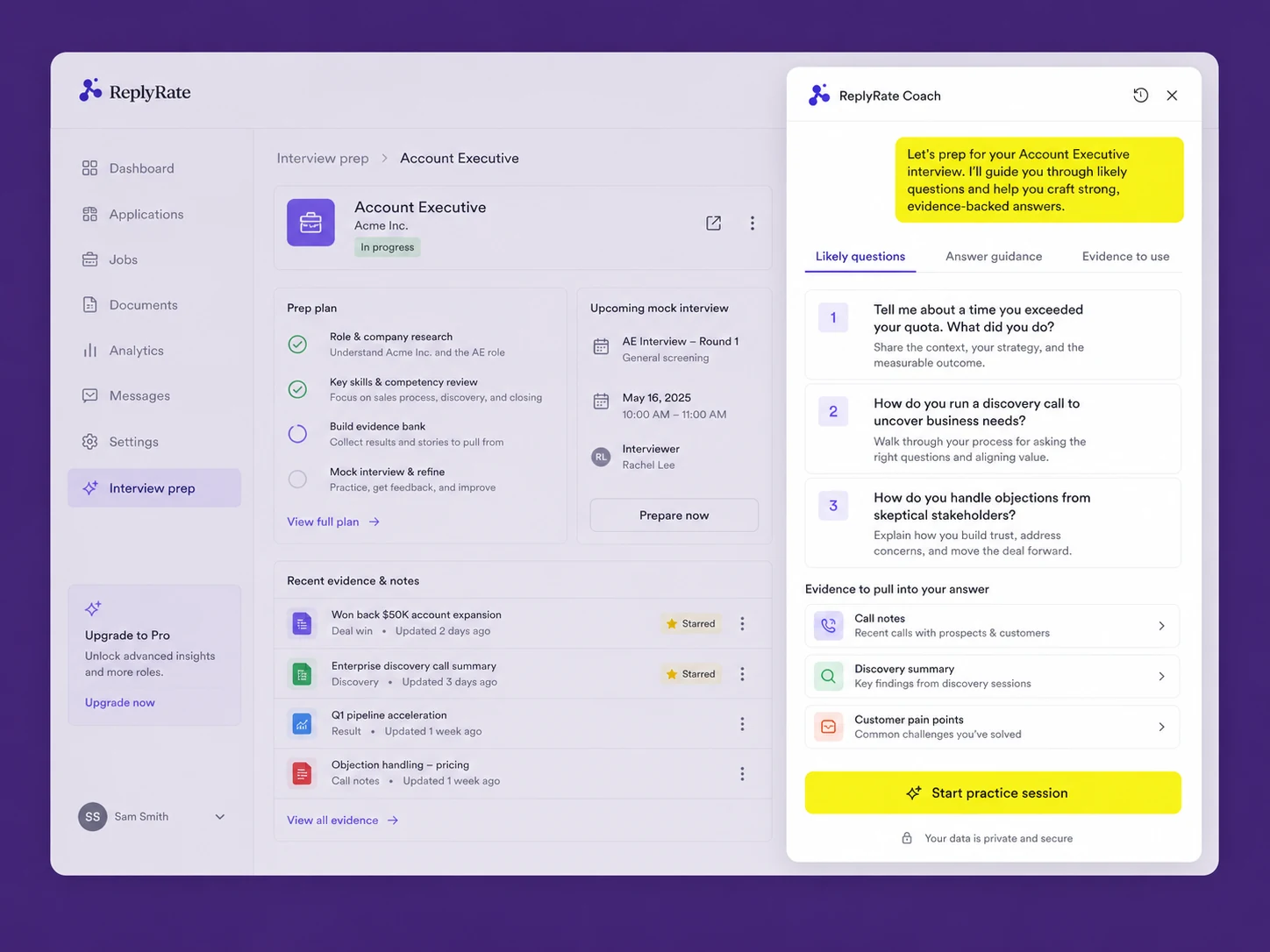Switch to the Likely questions tab
Image resolution: width=1270 pixels, height=952 pixels.
point(860,257)
